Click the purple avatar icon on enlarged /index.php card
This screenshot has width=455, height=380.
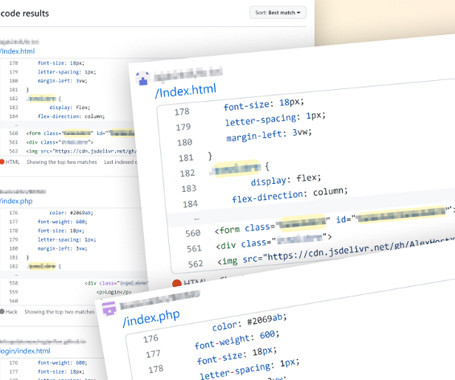point(109,308)
